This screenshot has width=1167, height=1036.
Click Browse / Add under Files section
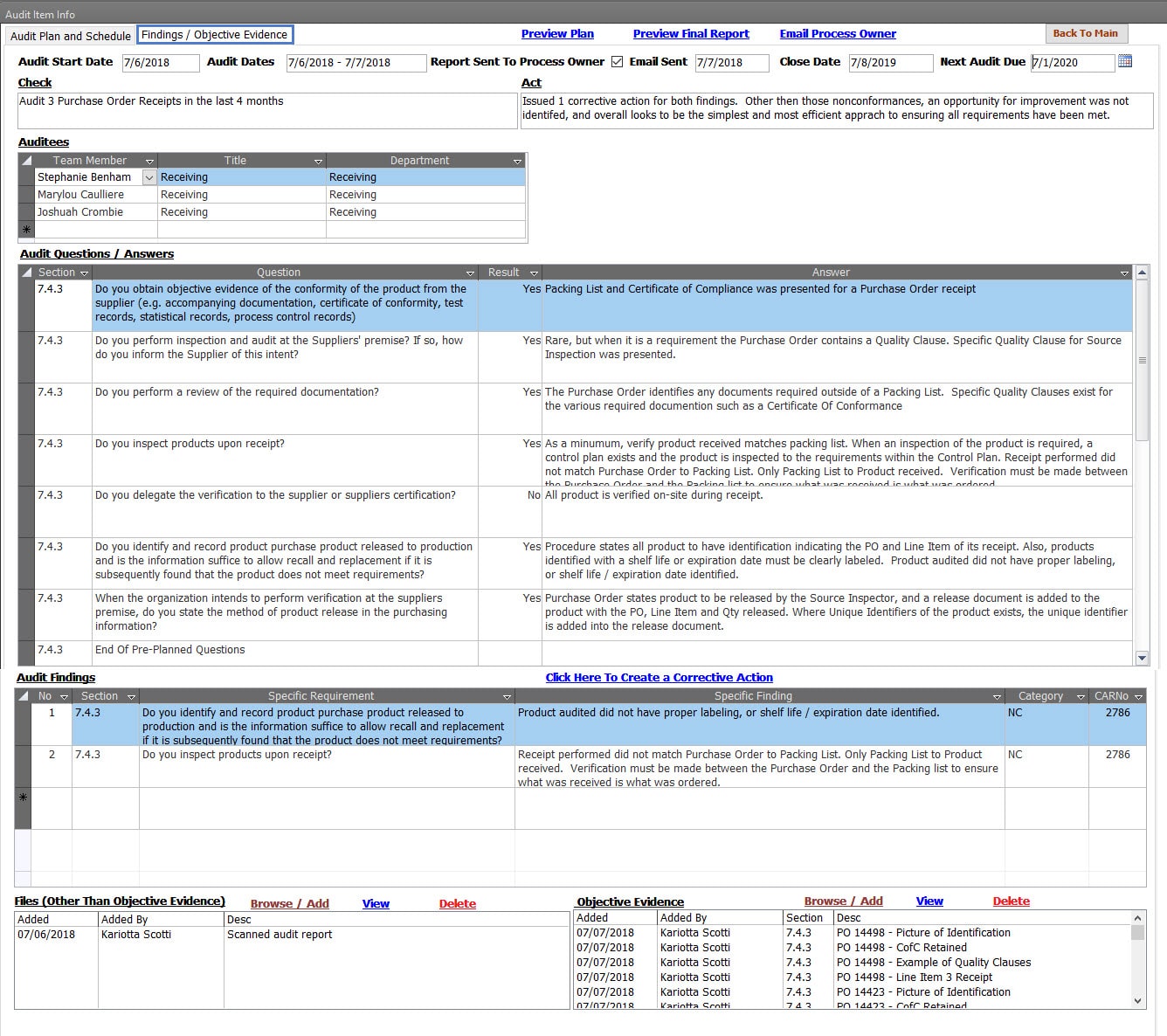pyautogui.click(x=290, y=904)
